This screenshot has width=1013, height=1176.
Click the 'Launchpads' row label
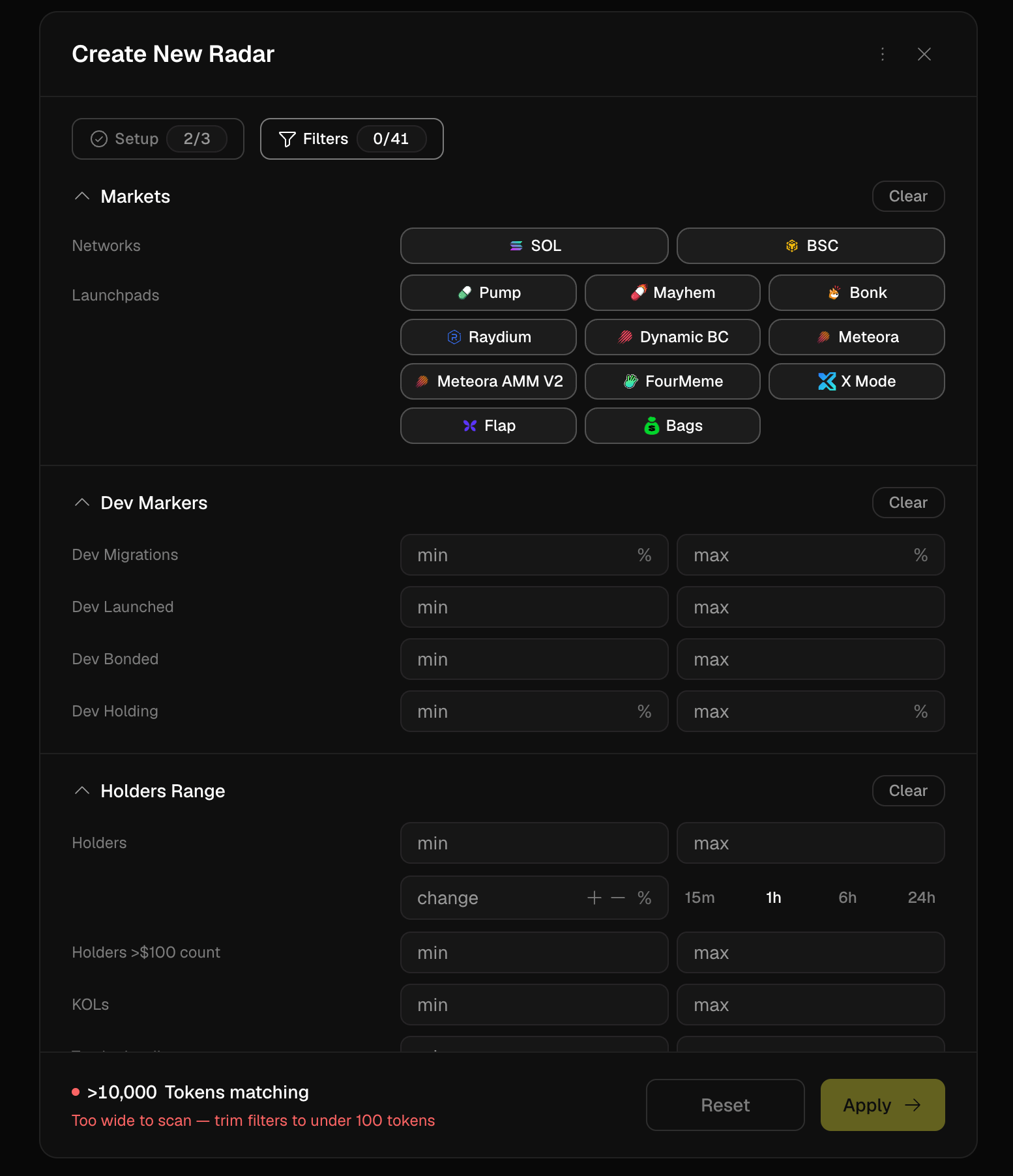[x=115, y=295]
